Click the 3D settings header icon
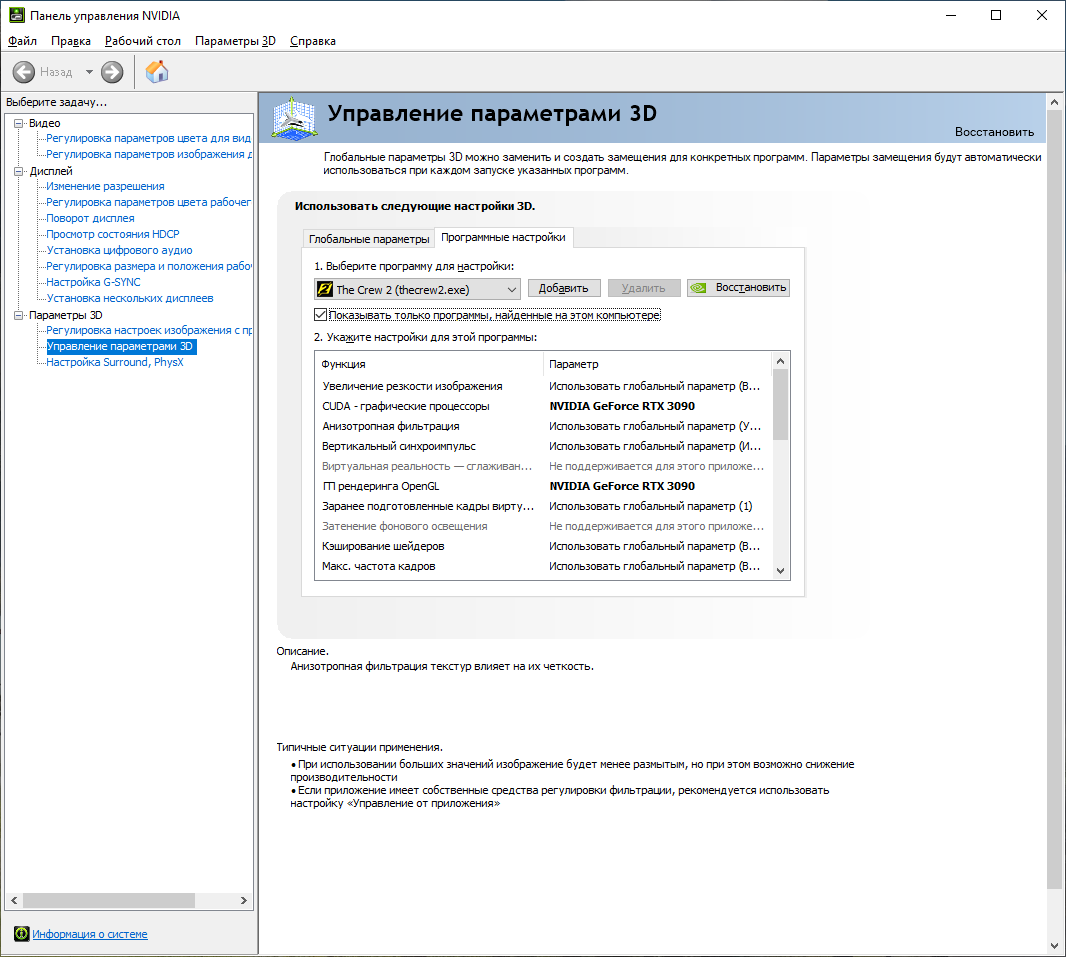Image resolution: width=1066 pixels, height=957 pixels. point(294,118)
